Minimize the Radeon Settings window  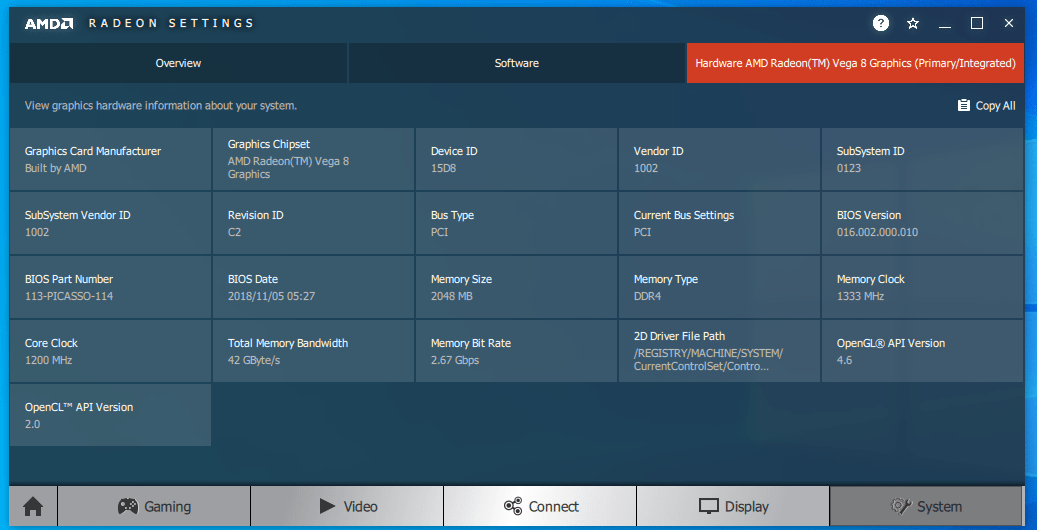pos(944,24)
